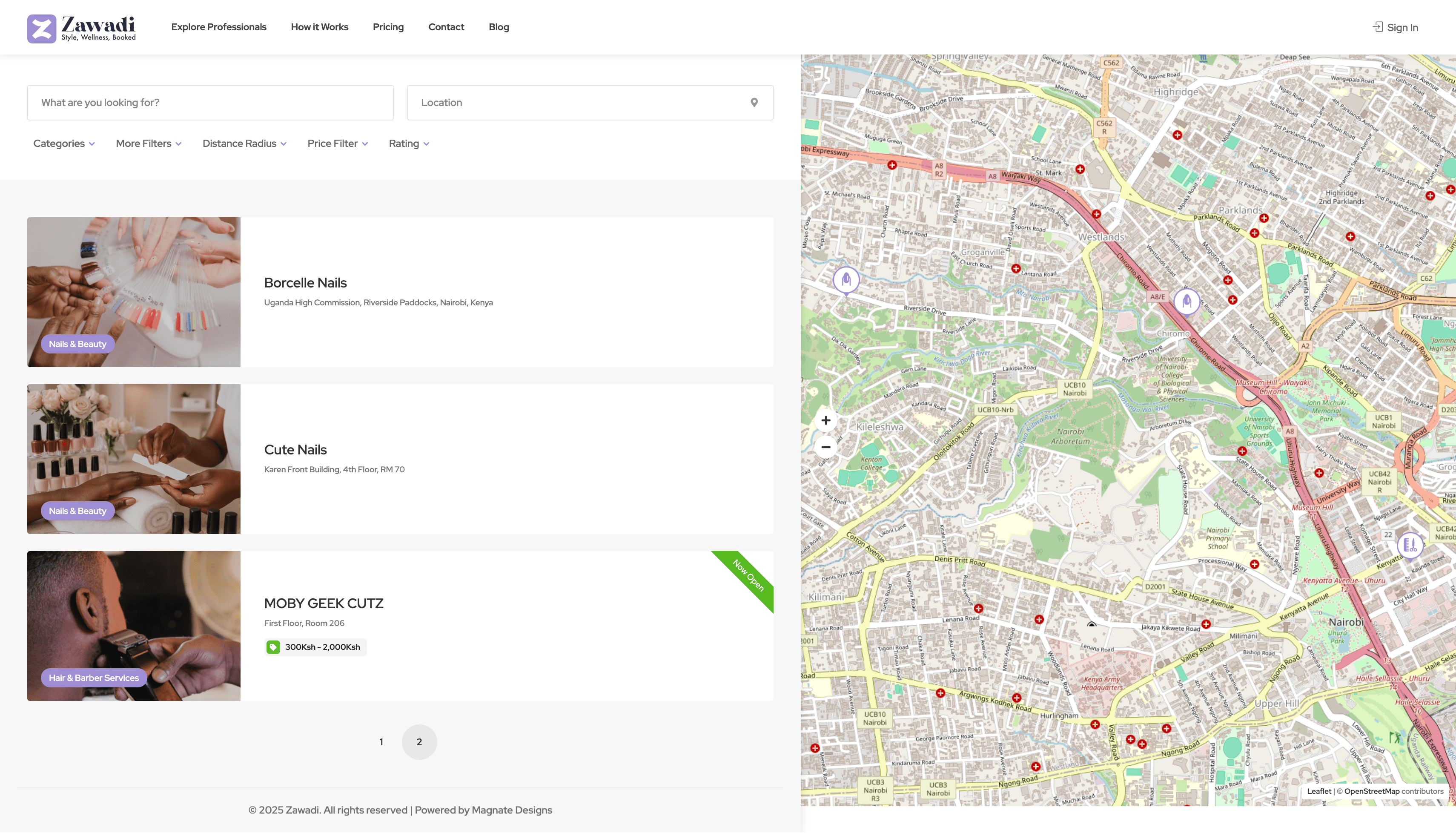
Task: Click the 'What are you looking for?' search field
Action: coord(210,102)
